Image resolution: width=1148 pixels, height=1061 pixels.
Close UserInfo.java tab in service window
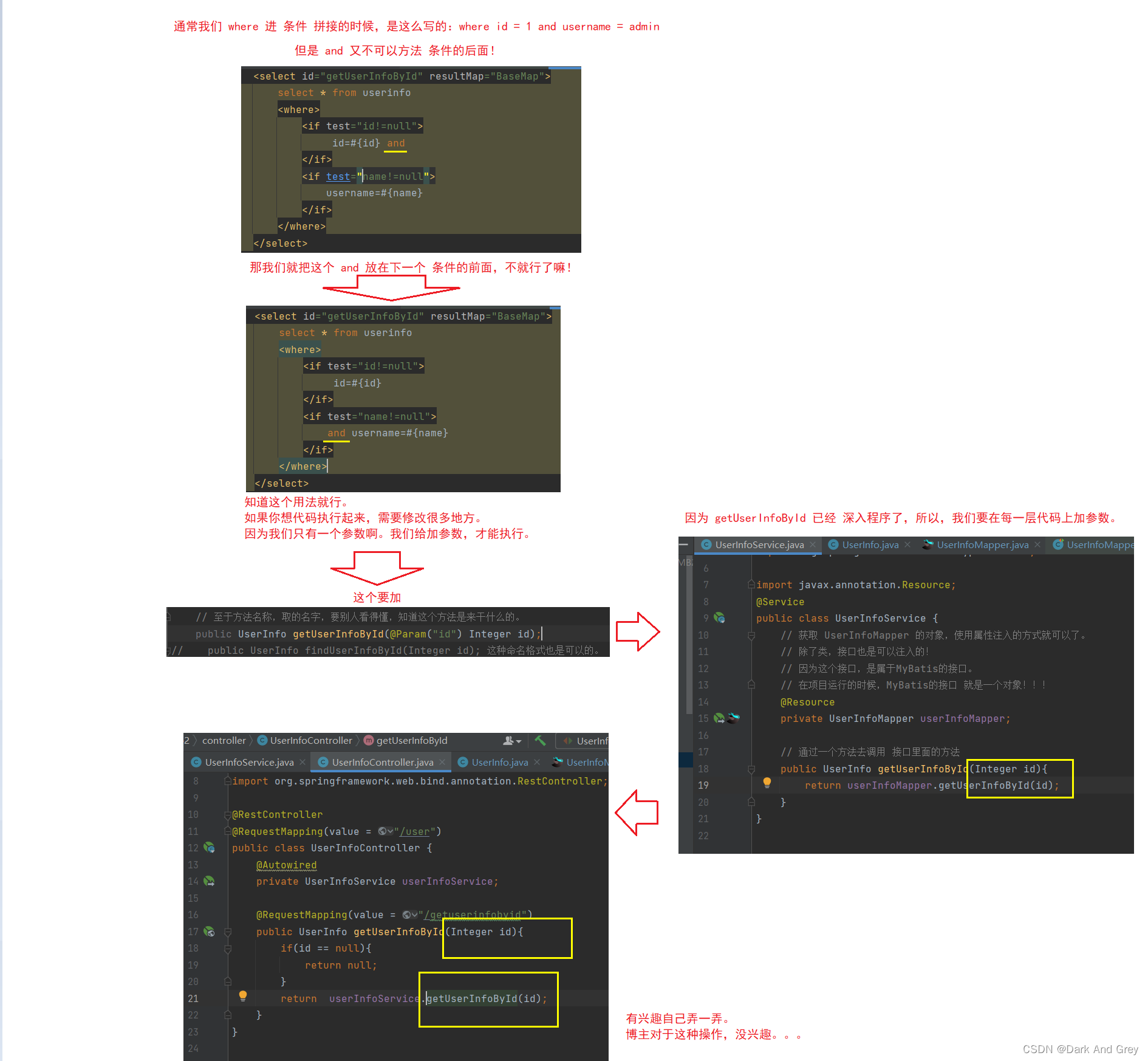coord(907,544)
